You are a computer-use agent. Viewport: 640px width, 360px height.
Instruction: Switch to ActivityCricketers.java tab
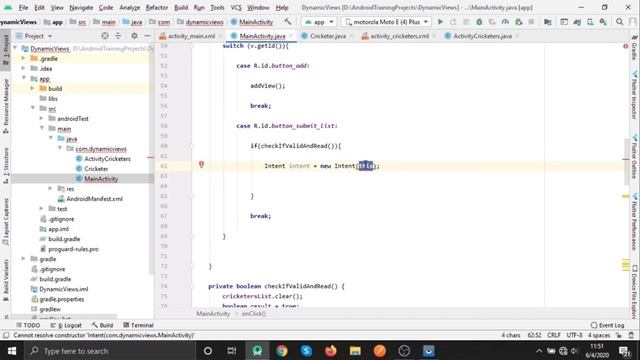click(x=482, y=36)
